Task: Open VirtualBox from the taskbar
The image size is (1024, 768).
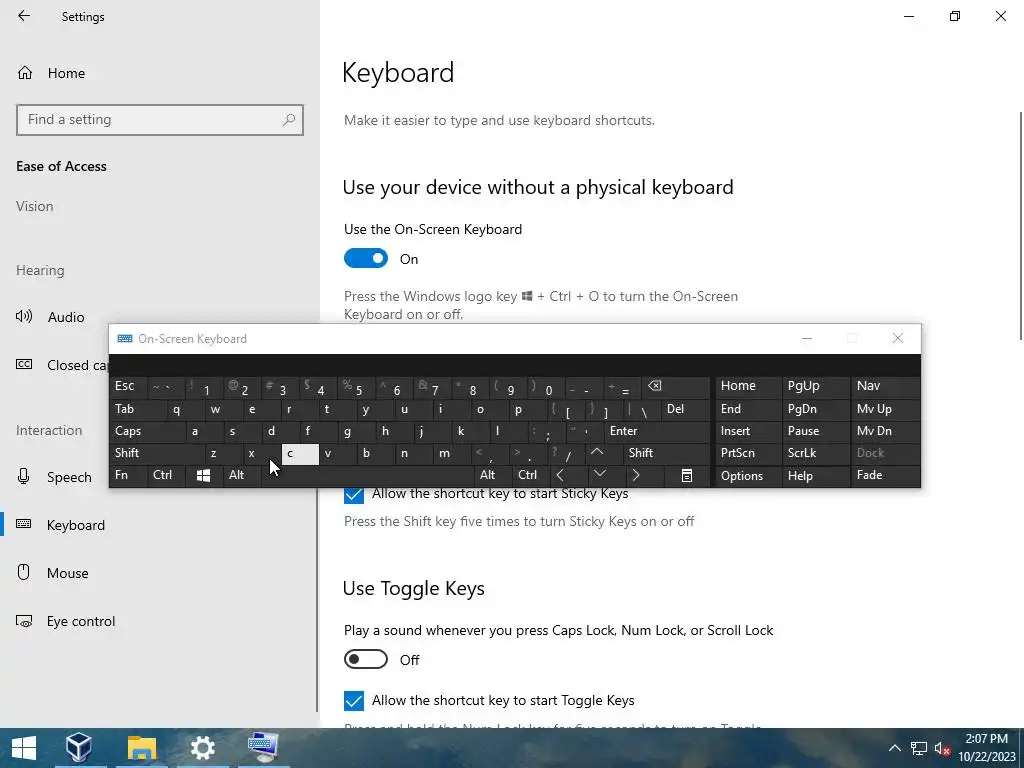Action: click(x=79, y=748)
